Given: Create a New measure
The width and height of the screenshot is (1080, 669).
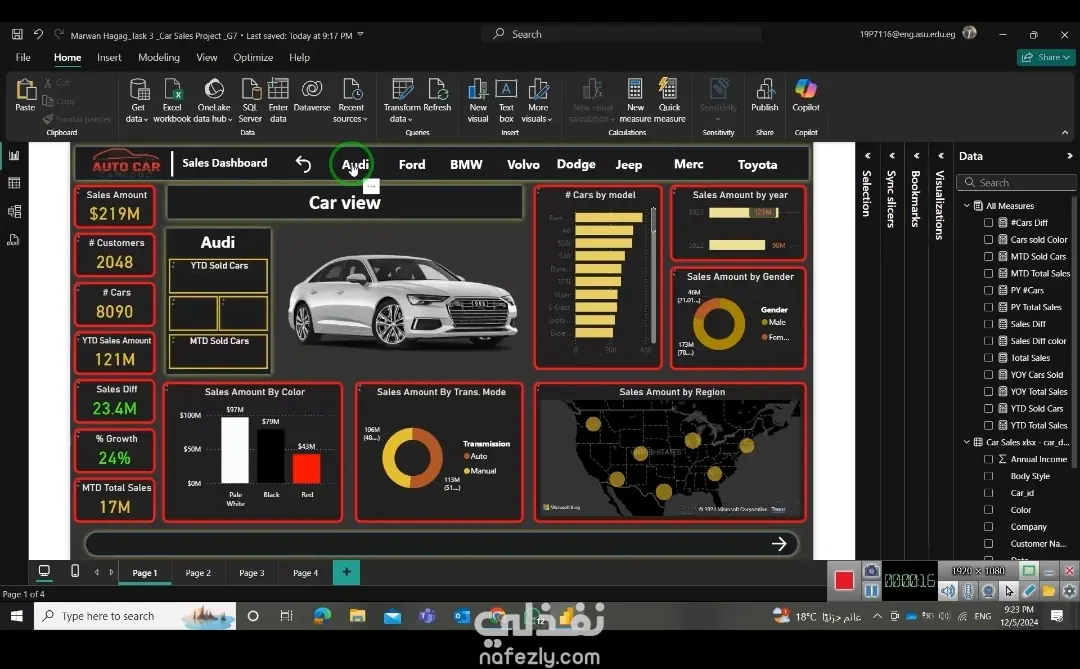Looking at the screenshot, I should [635, 101].
